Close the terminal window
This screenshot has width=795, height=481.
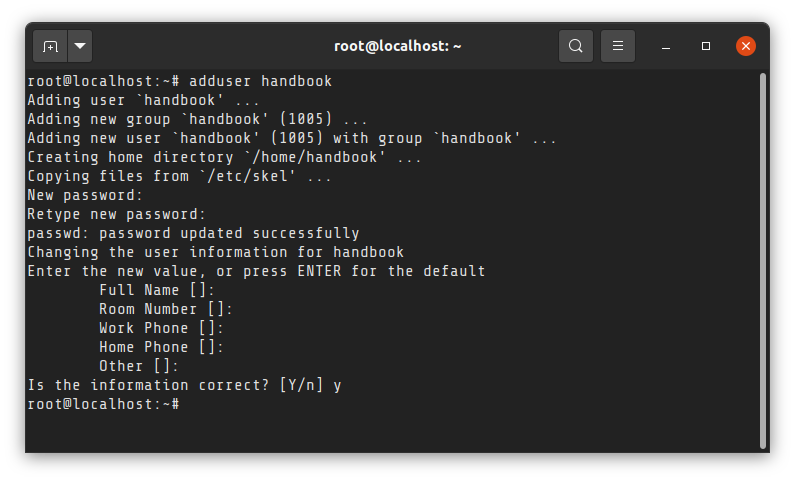[745, 46]
